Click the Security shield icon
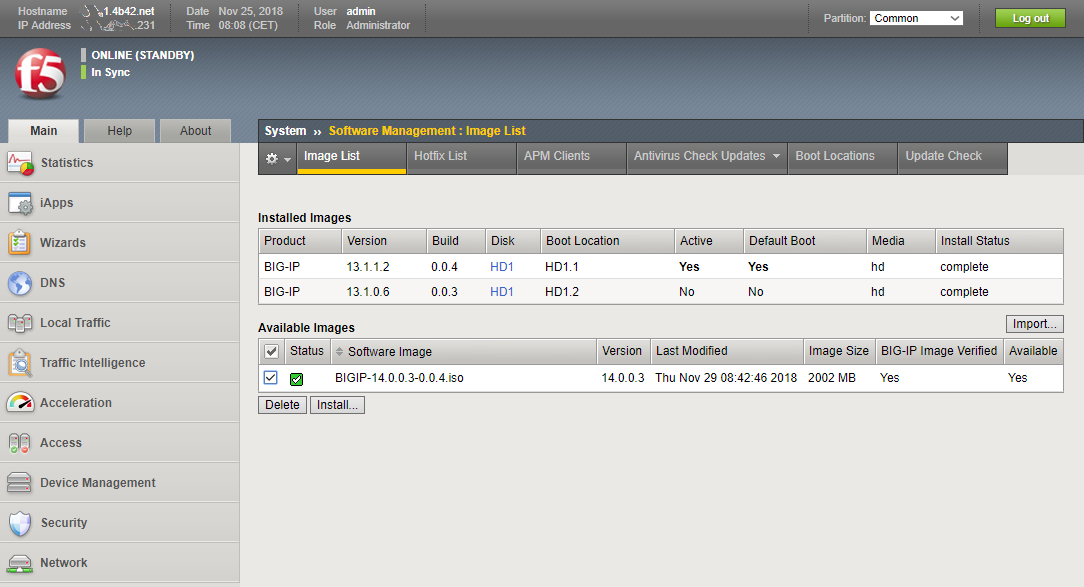The image size is (1084, 587). [20, 523]
